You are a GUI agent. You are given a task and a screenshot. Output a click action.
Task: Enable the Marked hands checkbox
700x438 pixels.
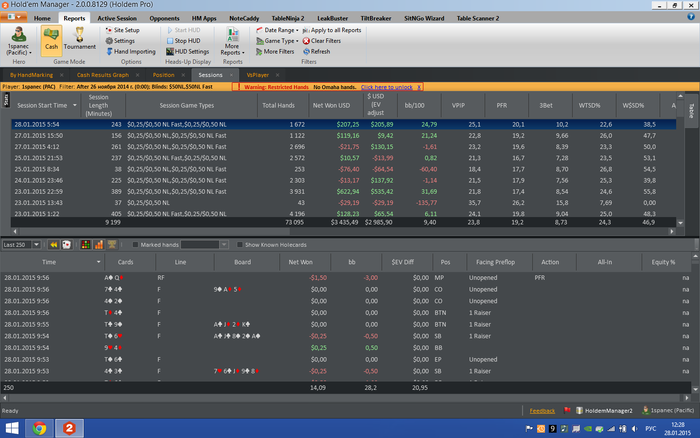coord(135,245)
